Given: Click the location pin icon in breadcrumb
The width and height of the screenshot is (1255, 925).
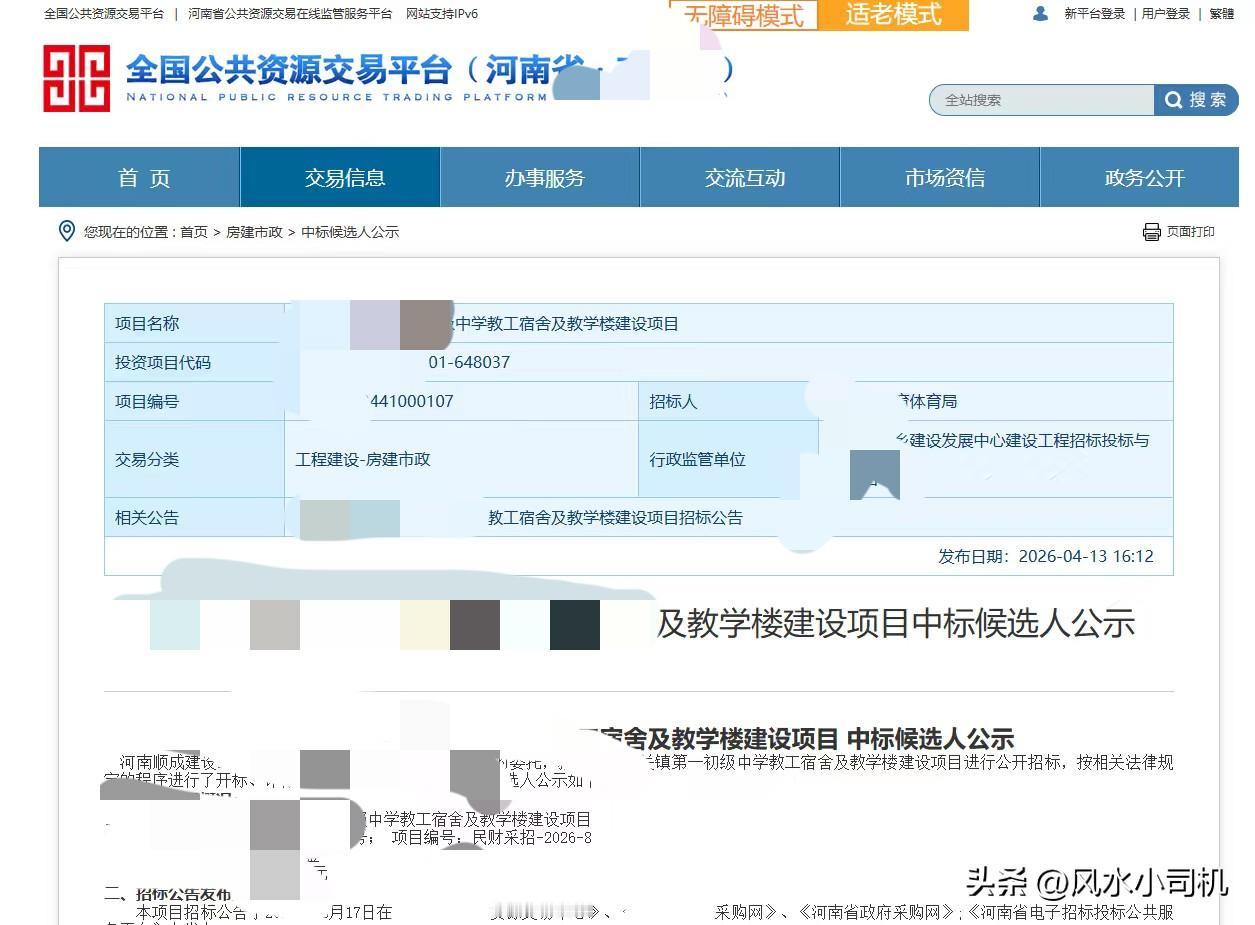Looking at the screenshot, I should pyautogui.click(x=67, y=231).
